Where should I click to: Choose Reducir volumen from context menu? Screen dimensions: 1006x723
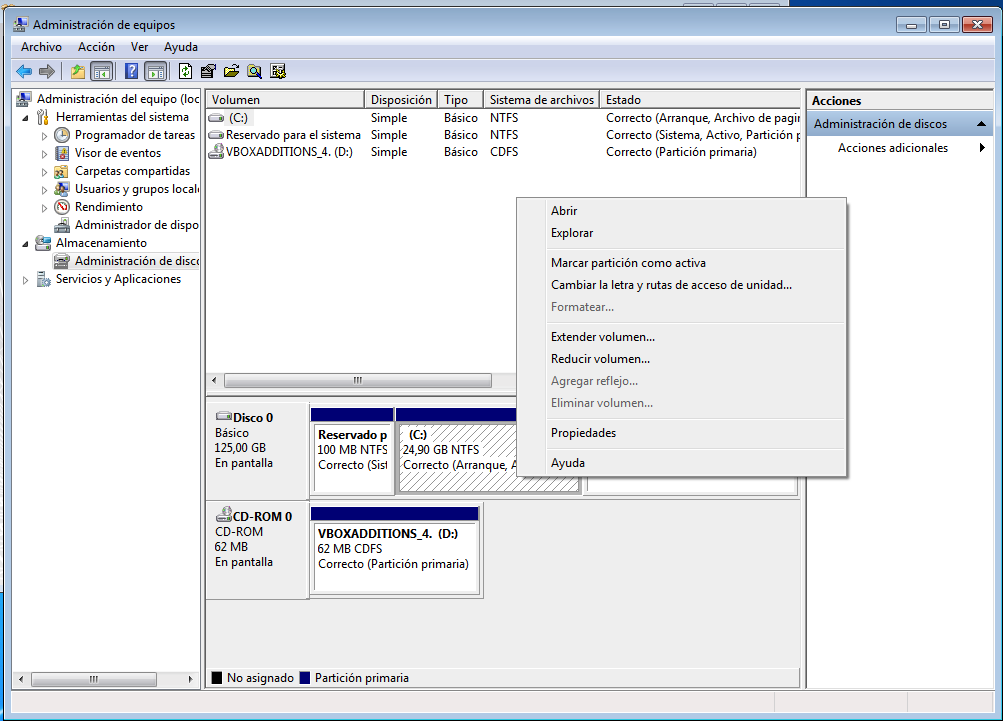coord(600,359)
